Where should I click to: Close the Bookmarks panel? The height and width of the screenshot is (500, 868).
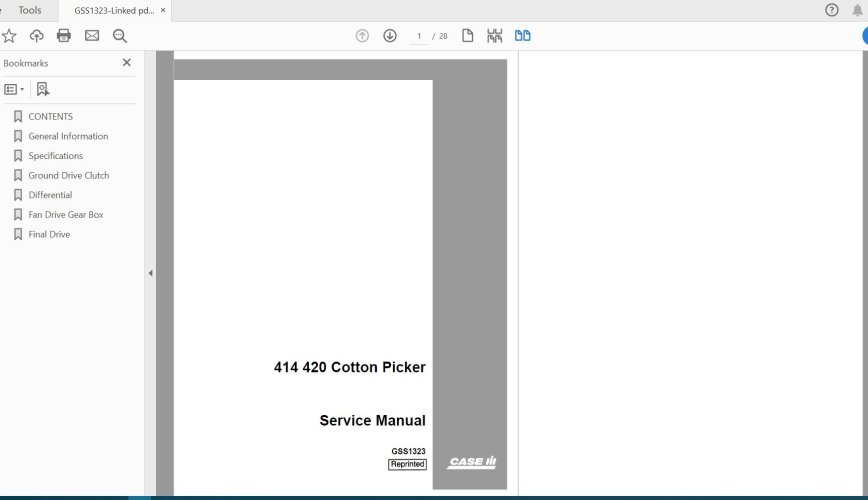coord(126,63)
